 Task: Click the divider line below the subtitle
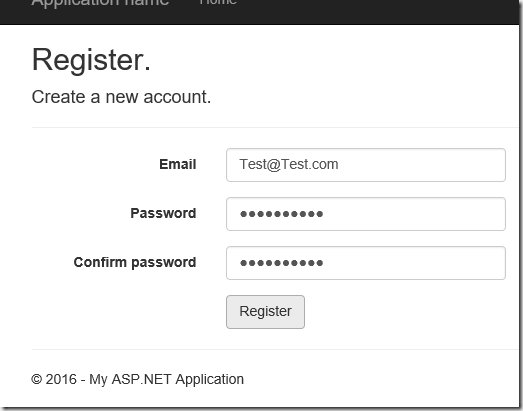[x=275, y=127]
